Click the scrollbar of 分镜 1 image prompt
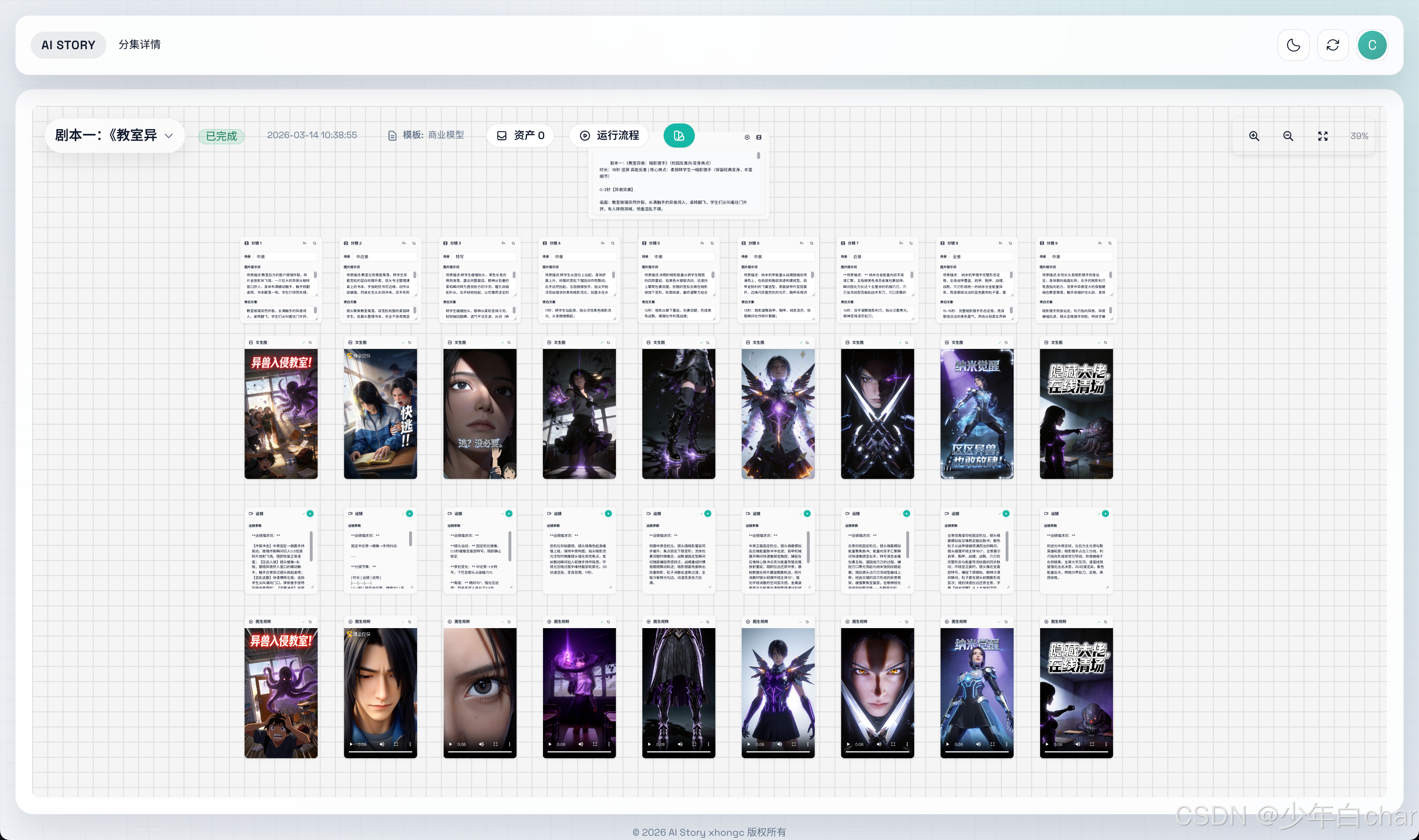The image size is (1419, 840). [315, 275]
